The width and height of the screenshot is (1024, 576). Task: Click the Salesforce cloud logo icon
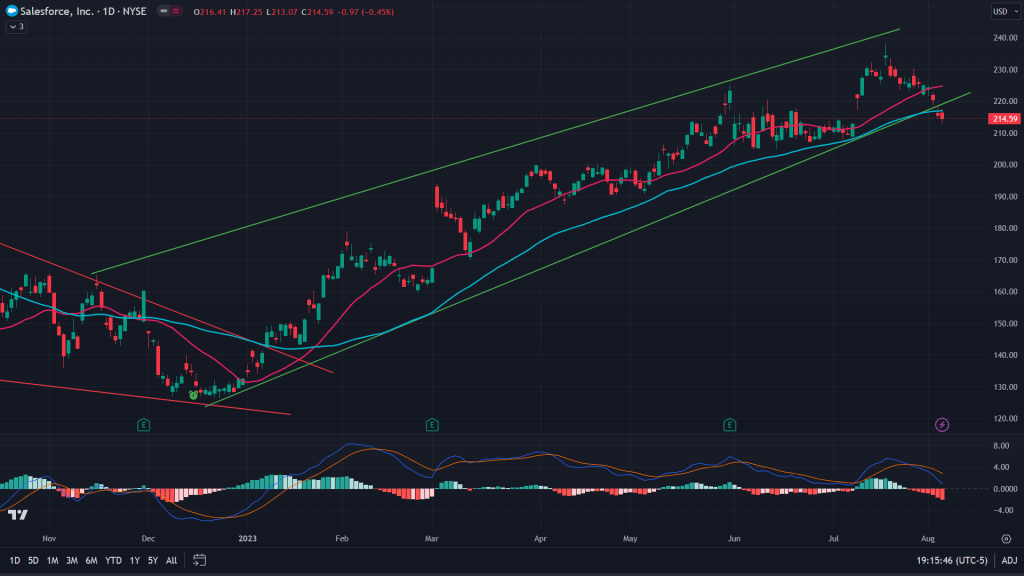click(x=12, y=11)
